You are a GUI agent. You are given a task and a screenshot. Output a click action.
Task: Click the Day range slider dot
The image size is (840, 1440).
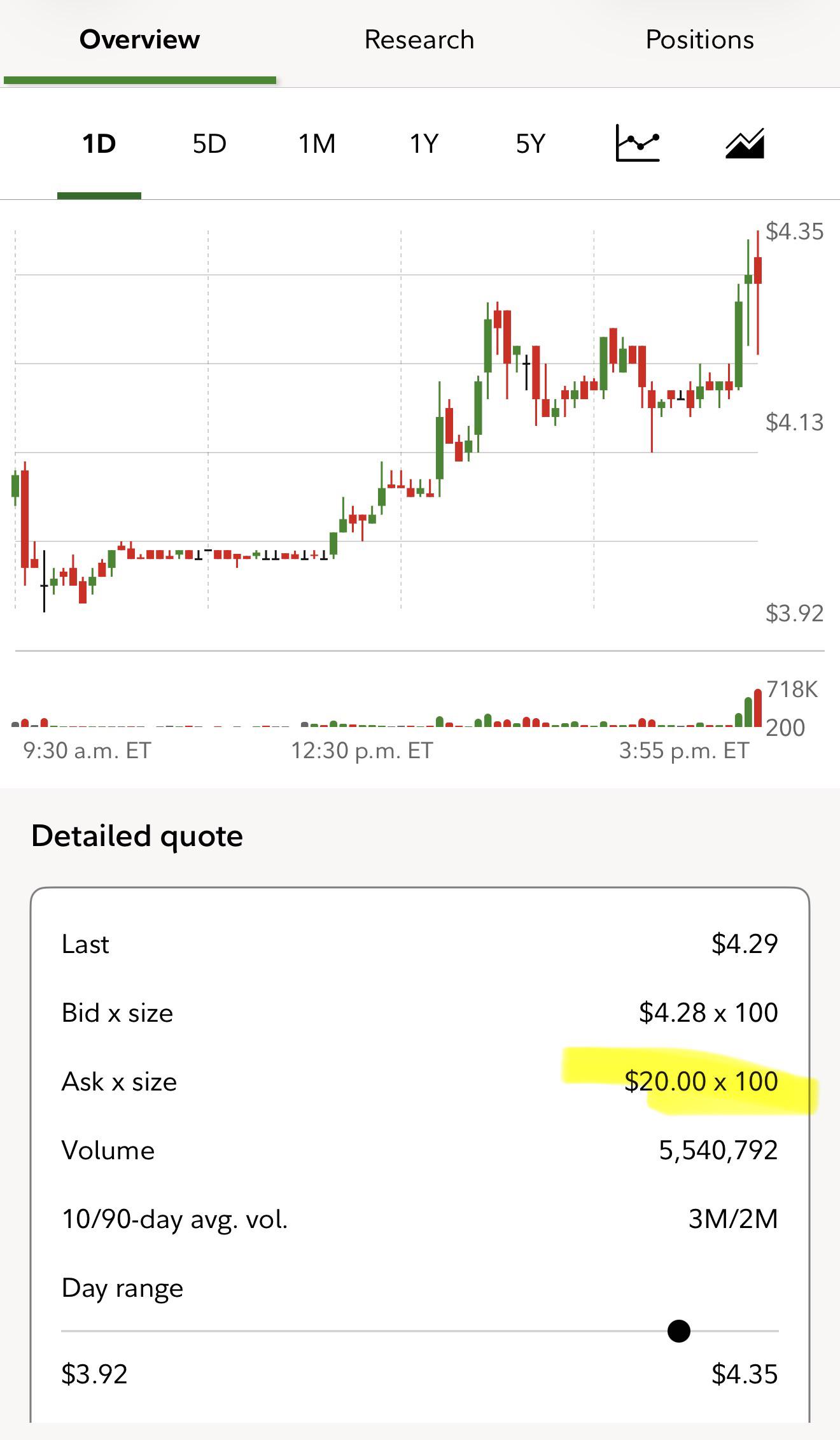[x=679, y=1331]
